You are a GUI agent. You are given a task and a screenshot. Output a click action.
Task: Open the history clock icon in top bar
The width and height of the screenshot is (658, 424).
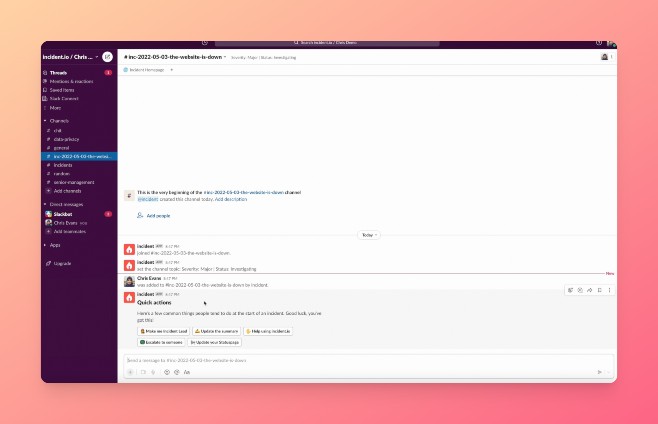pyautogui.click(x=204, y=43)
